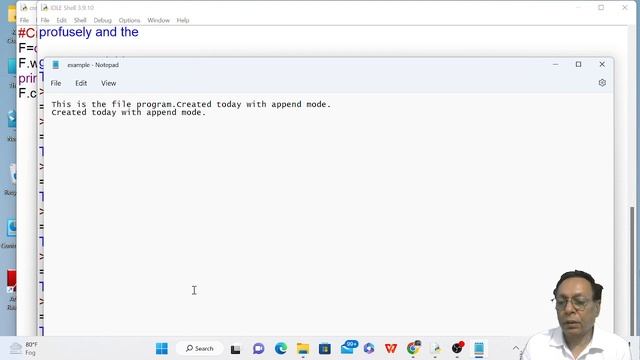Switch to Python IDLE taskbar icon
The height and width of the screenshot is (360, 640).
pos(436,349)
